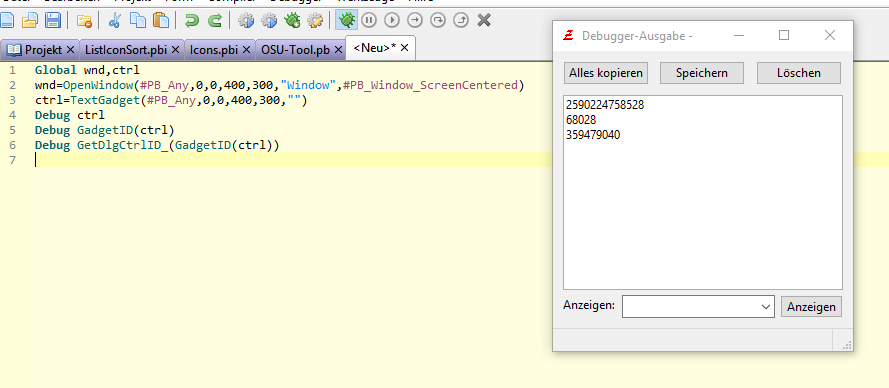The height and width of the screenshot is (388, 889).
Task: Click the Speichern button in debugger output
Action: pyautogui.click(x=702, y=73)
